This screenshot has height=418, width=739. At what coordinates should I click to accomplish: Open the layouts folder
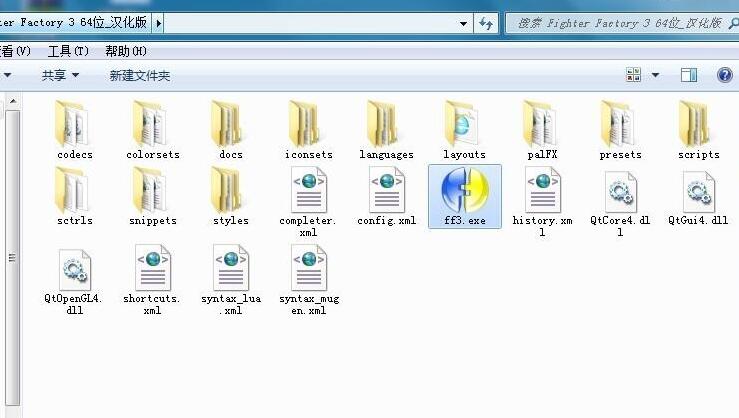pos(464,130)
